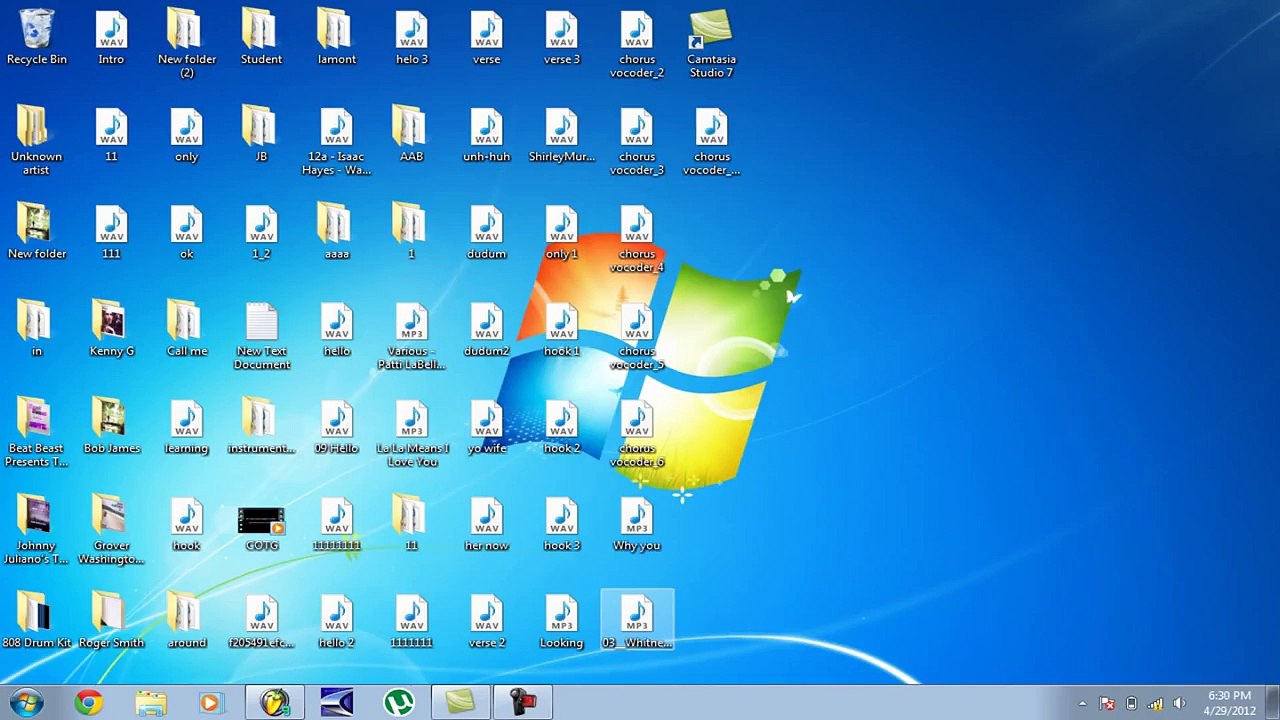1280x720 pixels.
Task: Click the uTorrent taskbar icon
Action: (x=399, y=703)
